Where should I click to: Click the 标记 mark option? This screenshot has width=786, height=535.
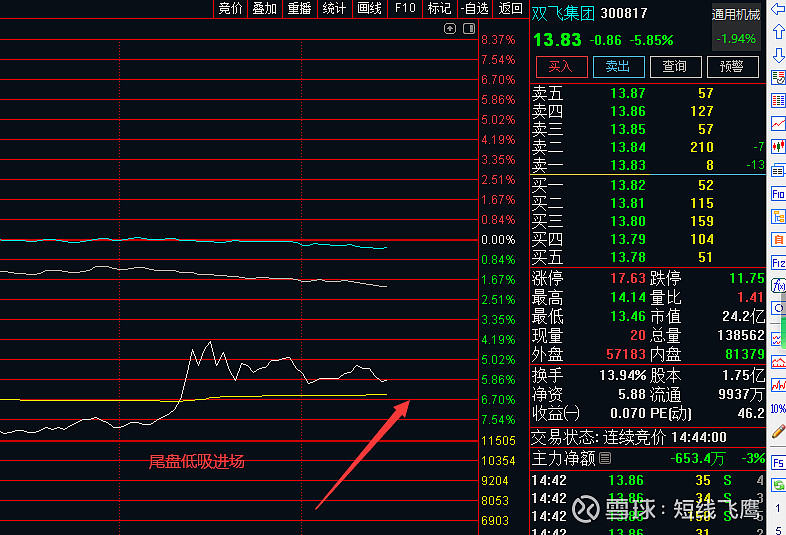440,9
